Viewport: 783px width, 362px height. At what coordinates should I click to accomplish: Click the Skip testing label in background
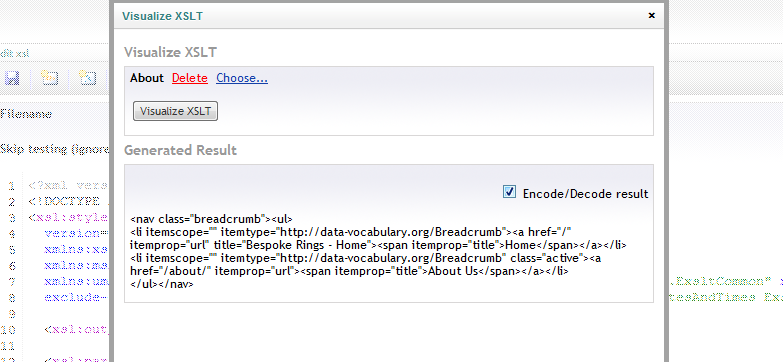[54, 149]
